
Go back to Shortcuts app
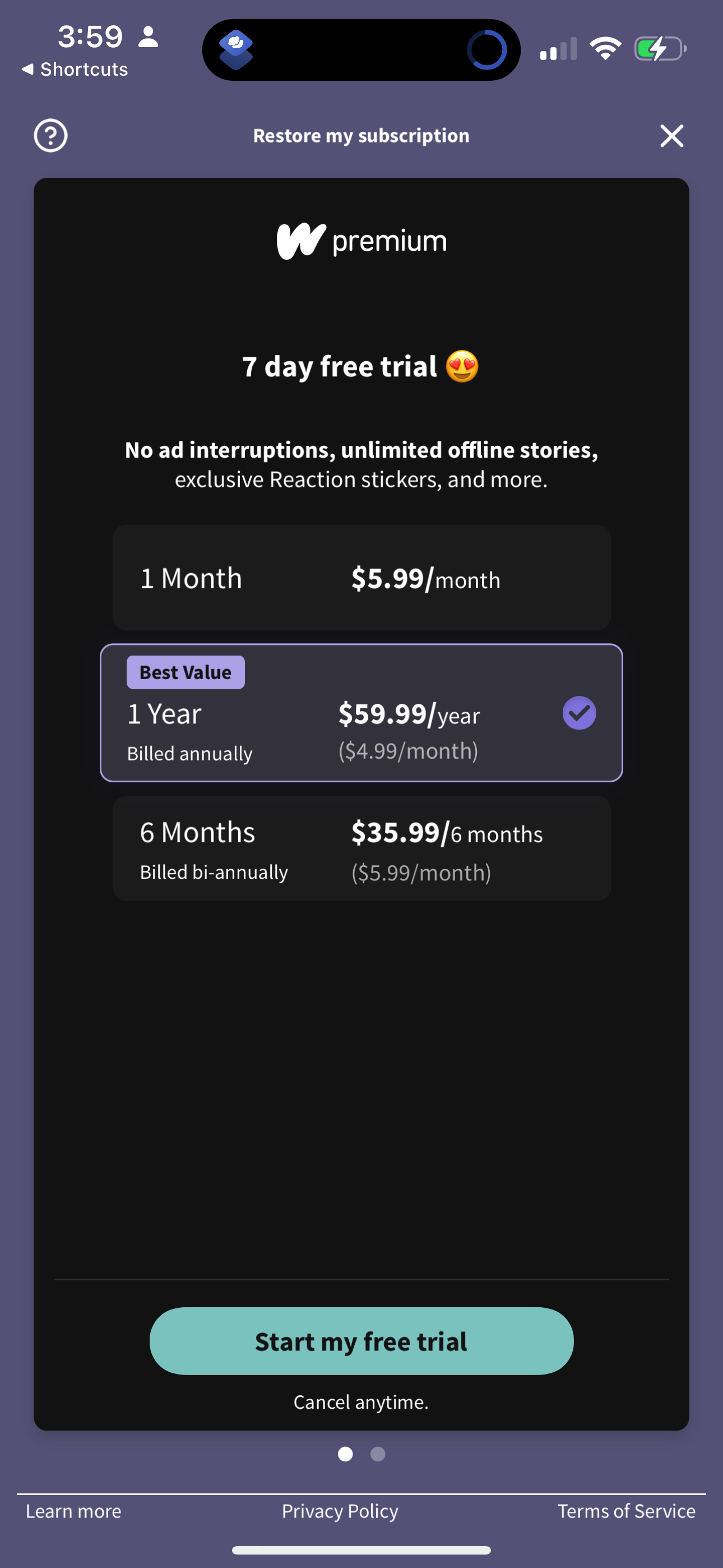75,70
